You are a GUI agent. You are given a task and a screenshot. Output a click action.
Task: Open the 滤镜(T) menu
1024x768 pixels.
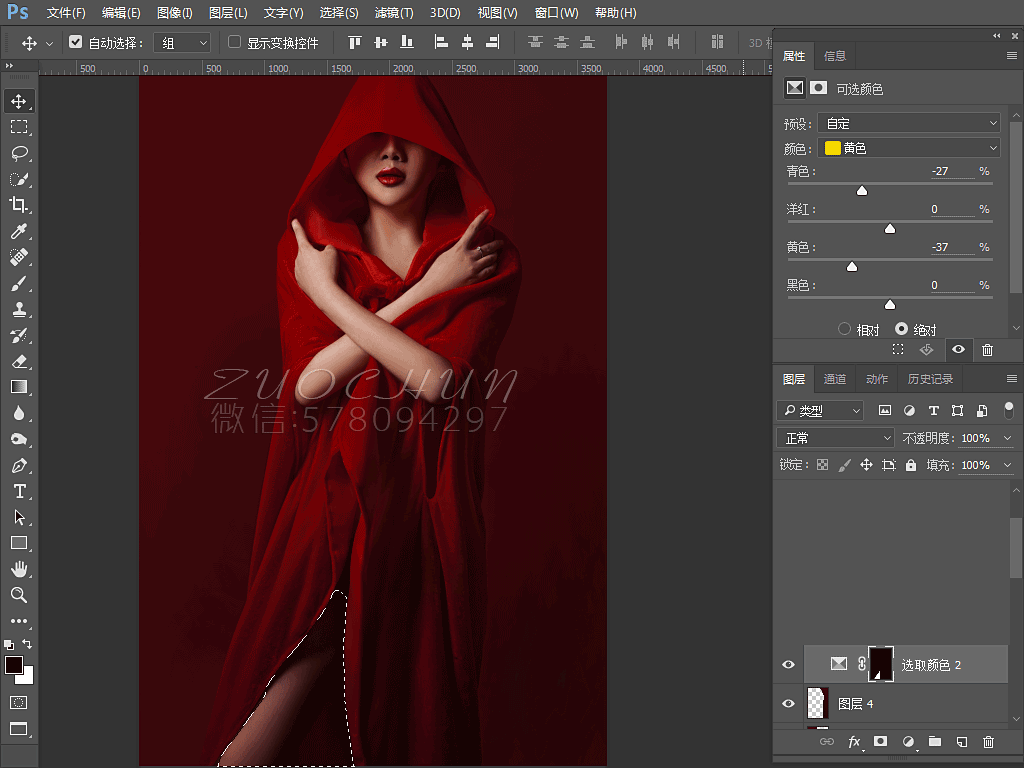(x=394, y=12)
